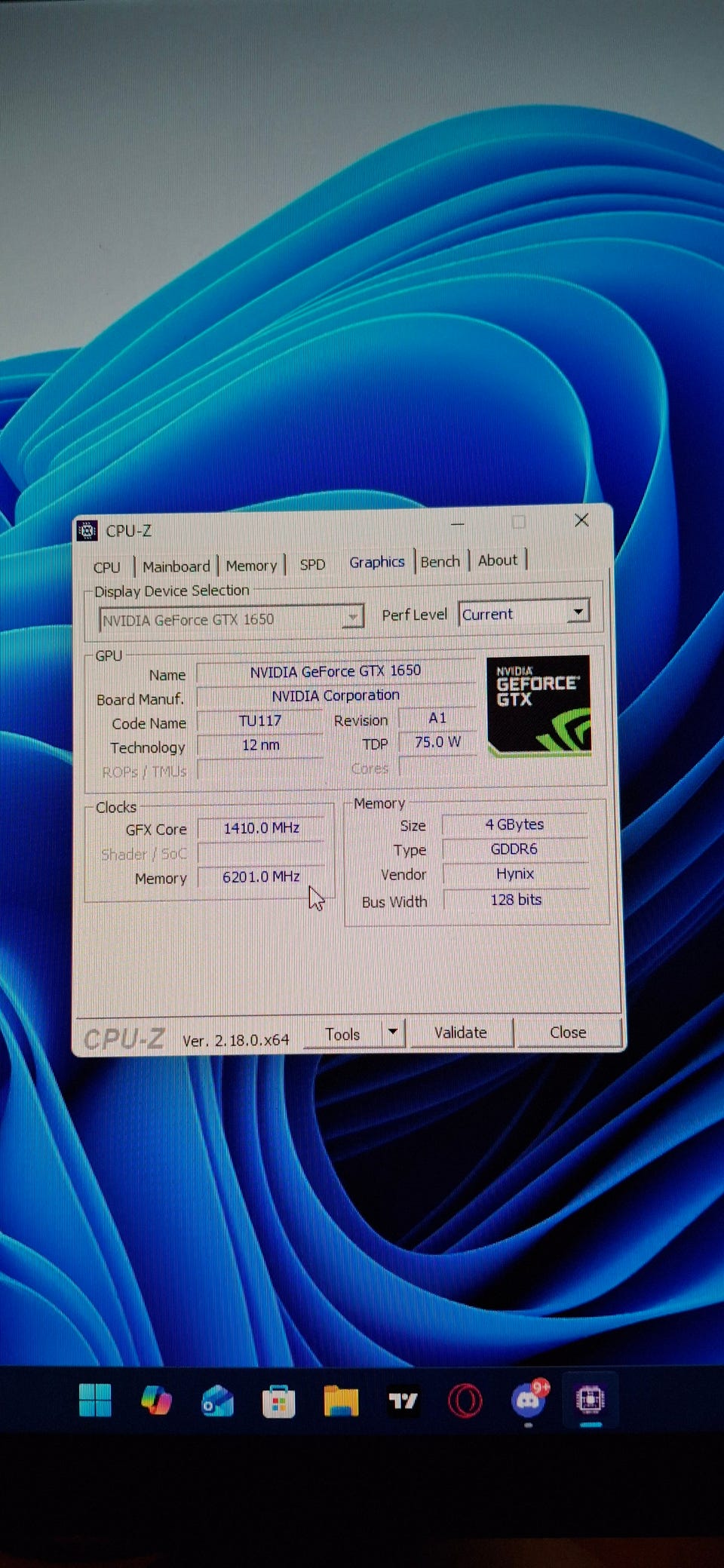
Task: Open the About tab
Action: (498, 560)
